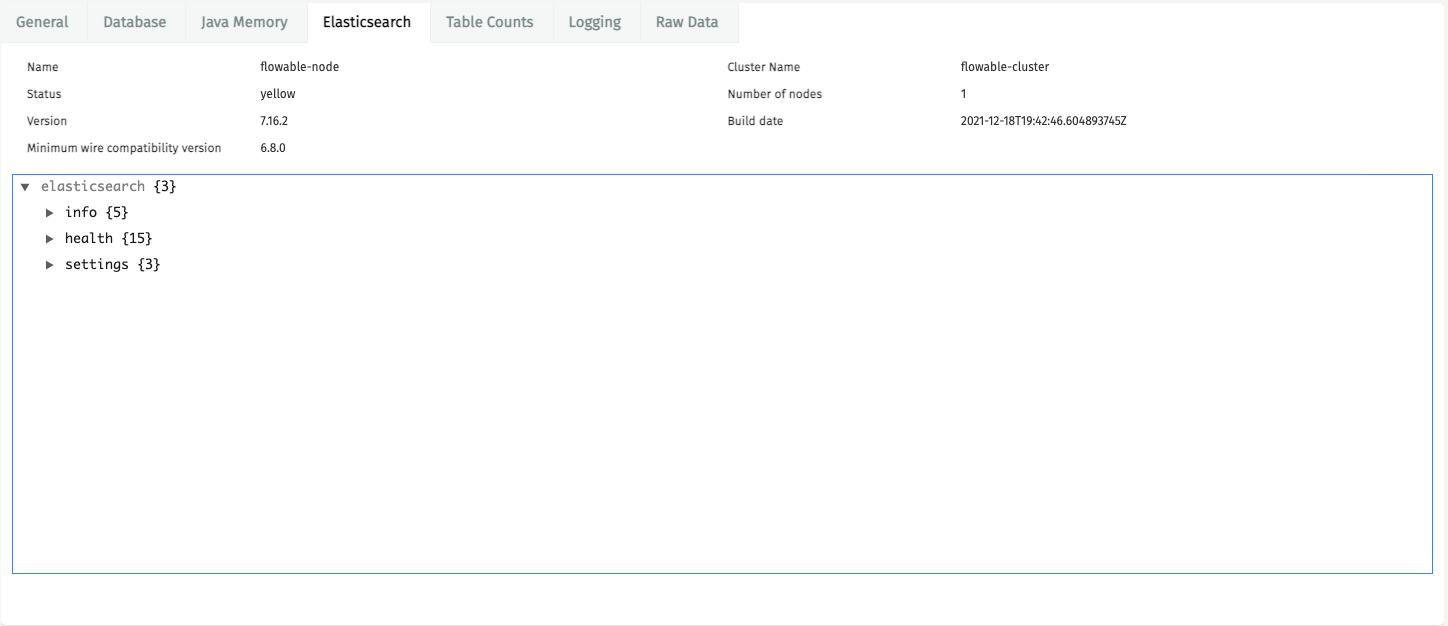Open the Database tab
1448x626 pixels.
[134, 21]
